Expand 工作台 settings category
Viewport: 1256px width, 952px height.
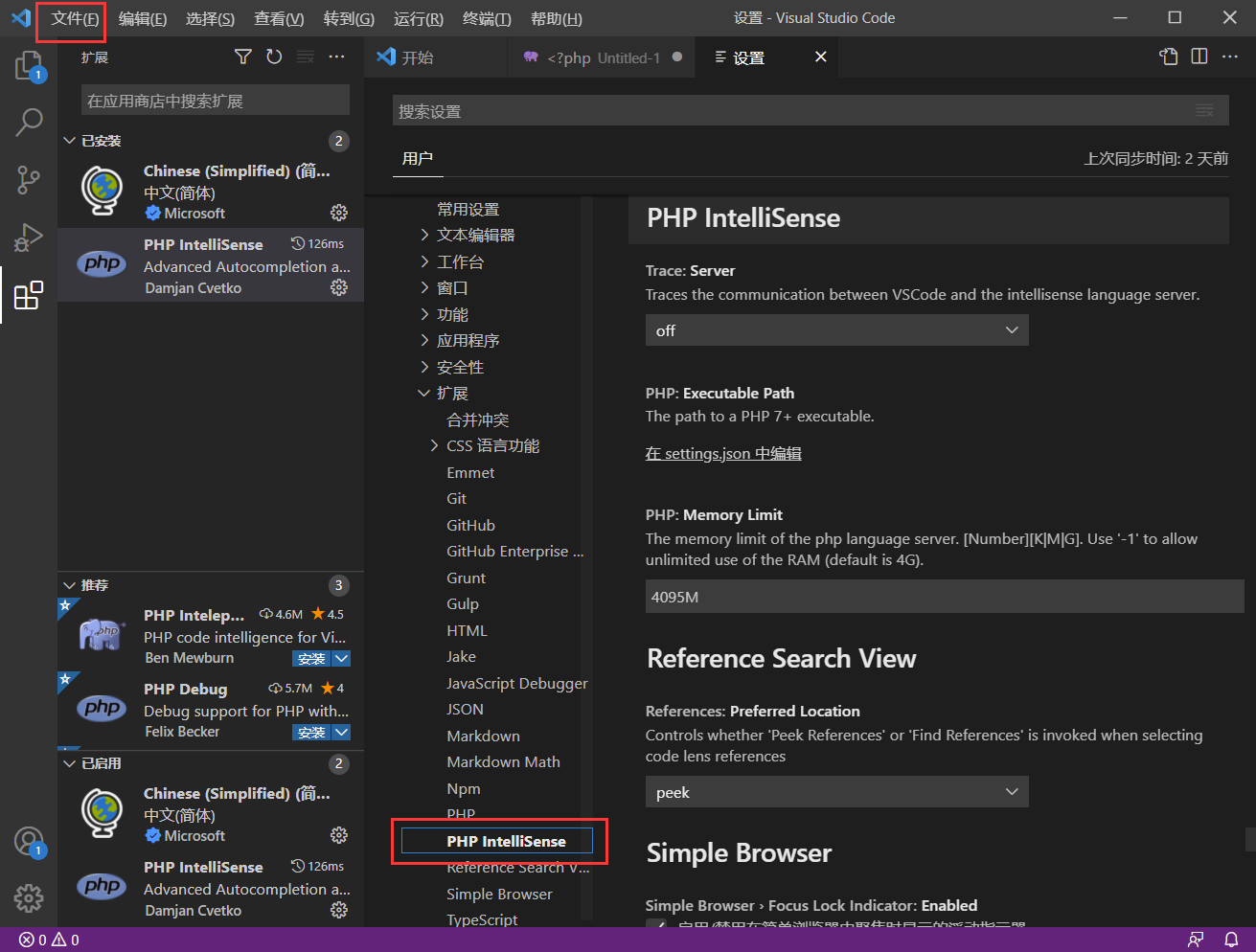424,261
